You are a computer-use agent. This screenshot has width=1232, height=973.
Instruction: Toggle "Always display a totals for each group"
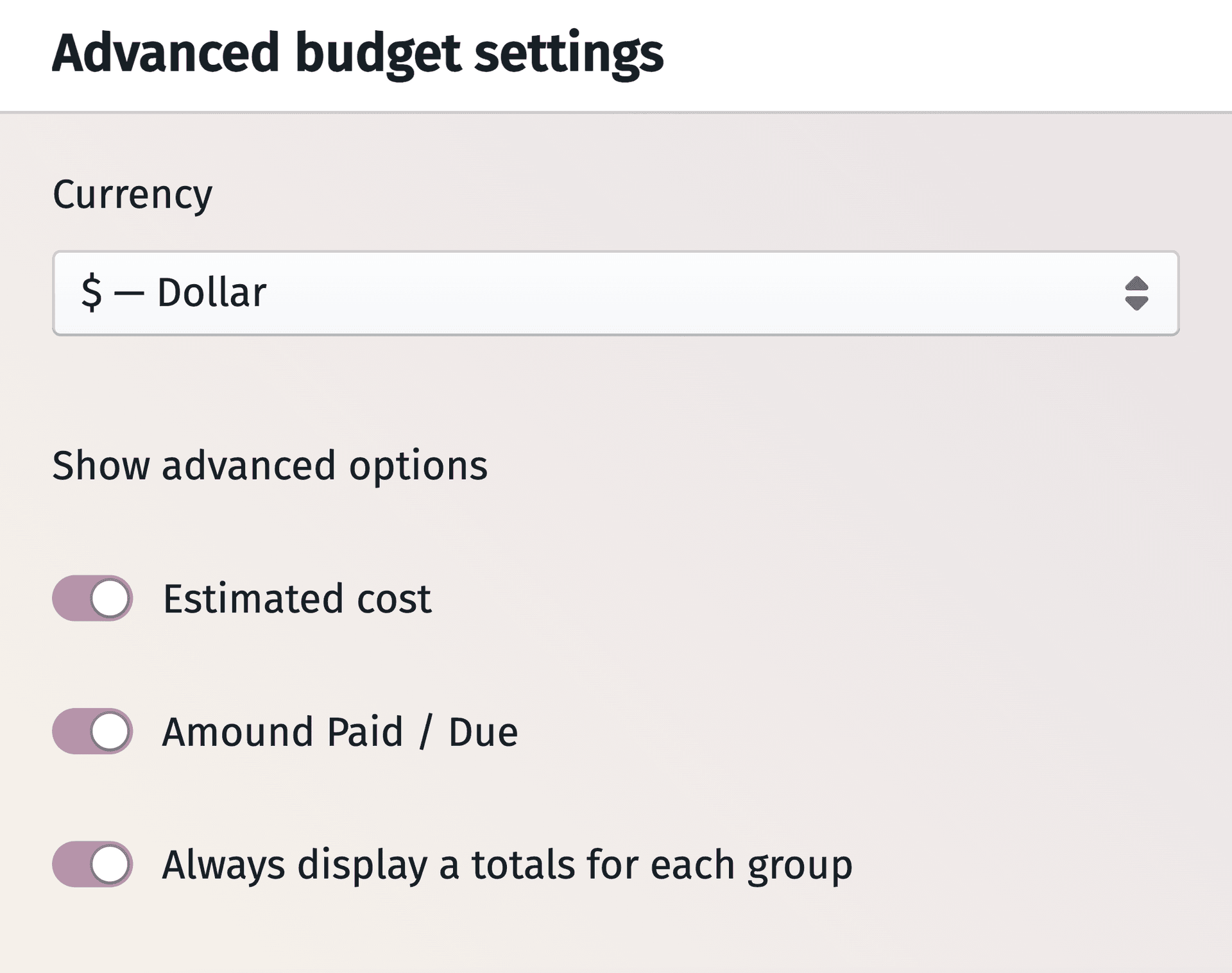coord(94,864)
